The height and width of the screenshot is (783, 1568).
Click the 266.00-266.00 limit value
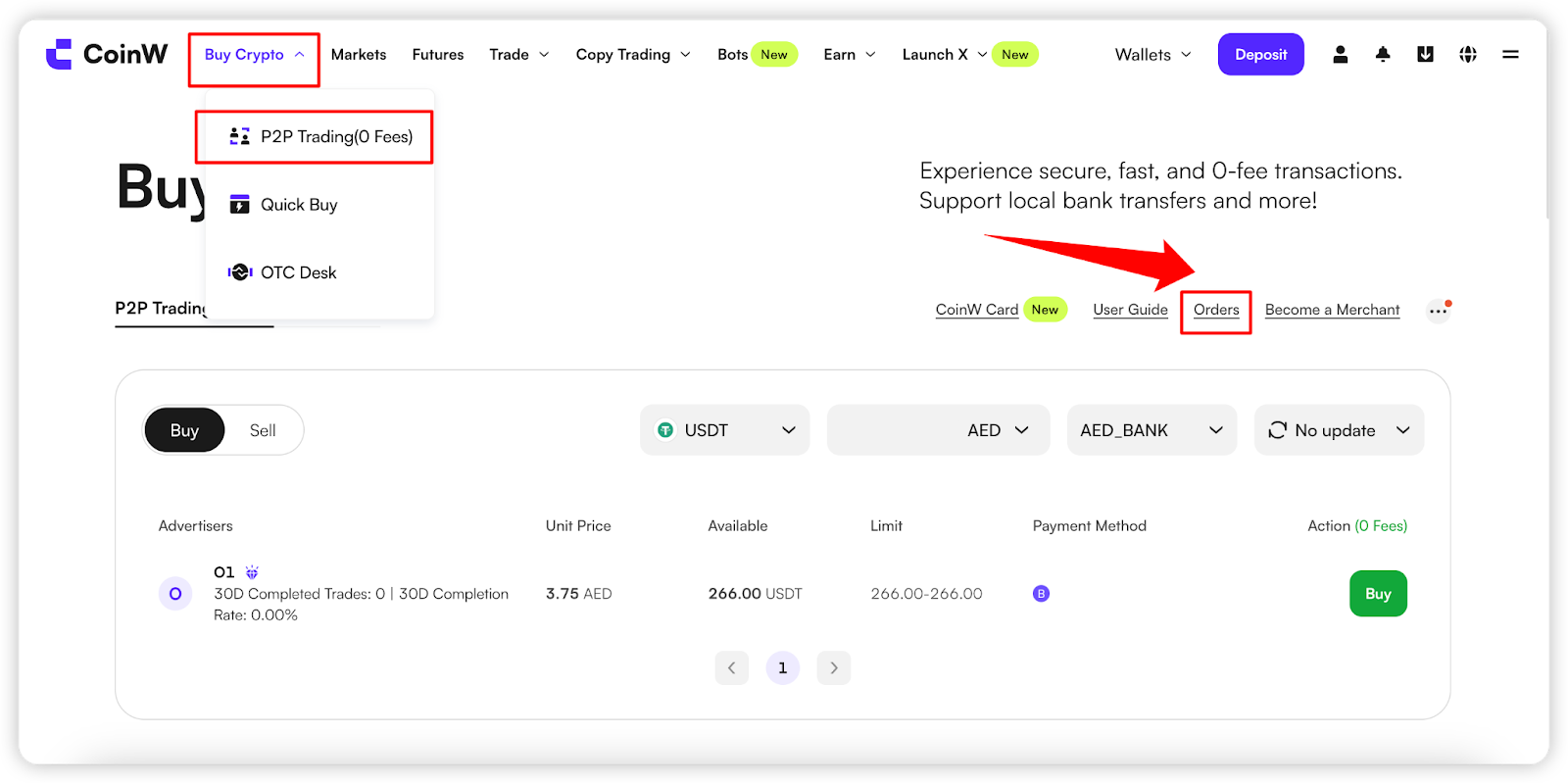coord(926,594)
